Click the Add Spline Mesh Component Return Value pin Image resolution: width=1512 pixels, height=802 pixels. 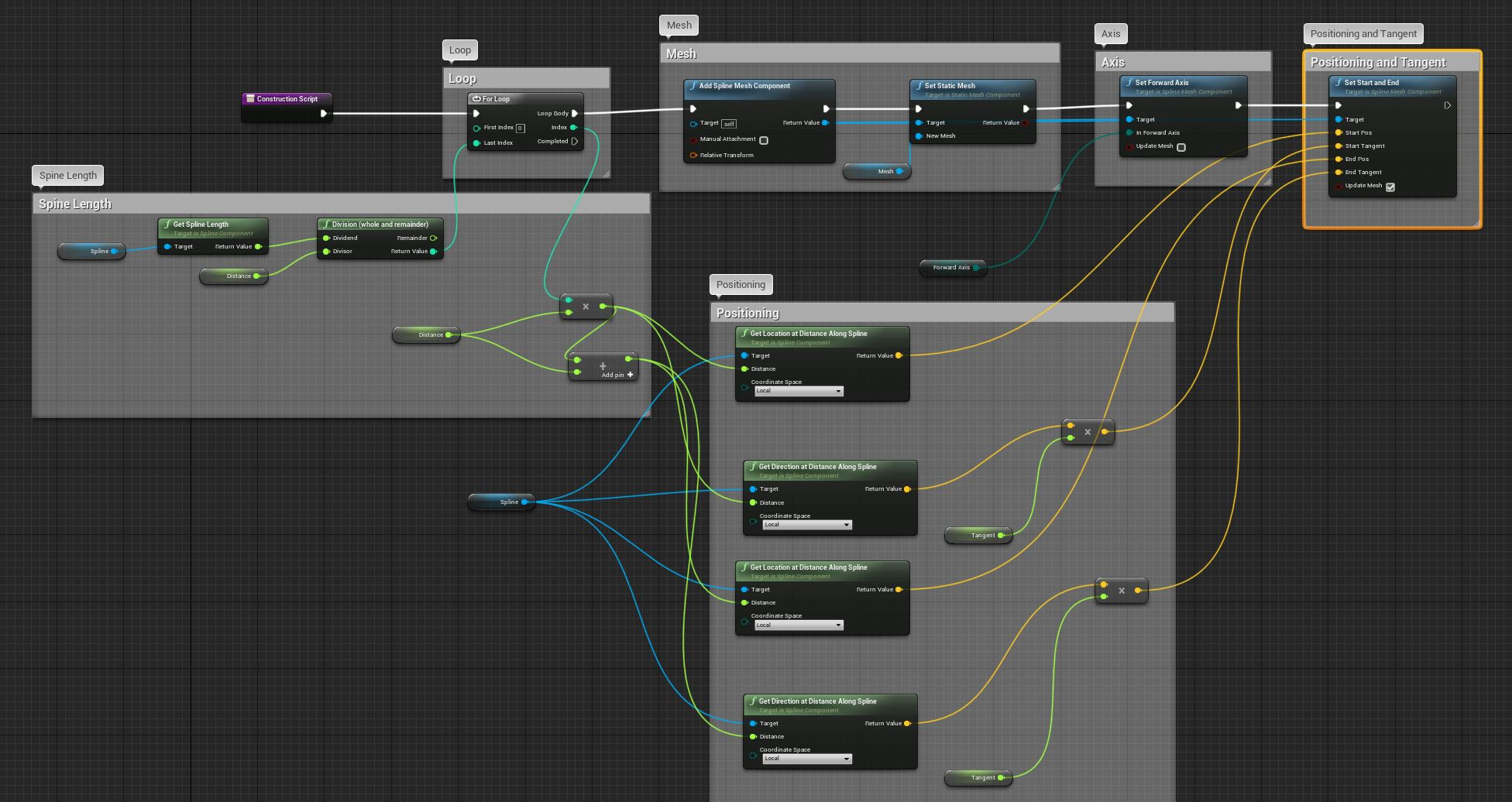825,123
